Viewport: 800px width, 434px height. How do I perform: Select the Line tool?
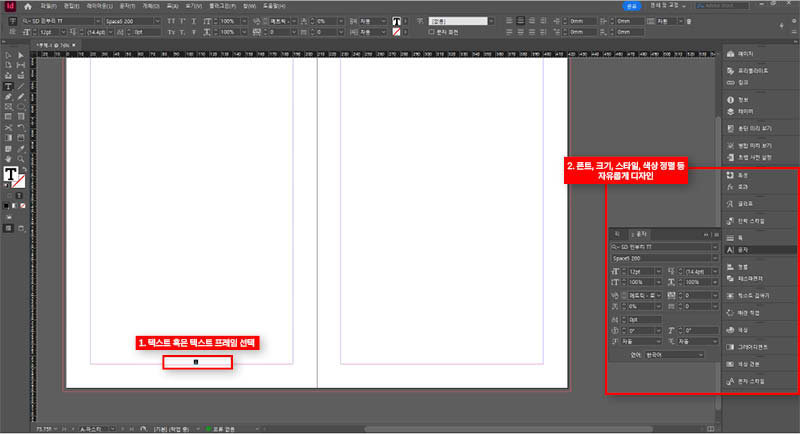pos(21,86)
